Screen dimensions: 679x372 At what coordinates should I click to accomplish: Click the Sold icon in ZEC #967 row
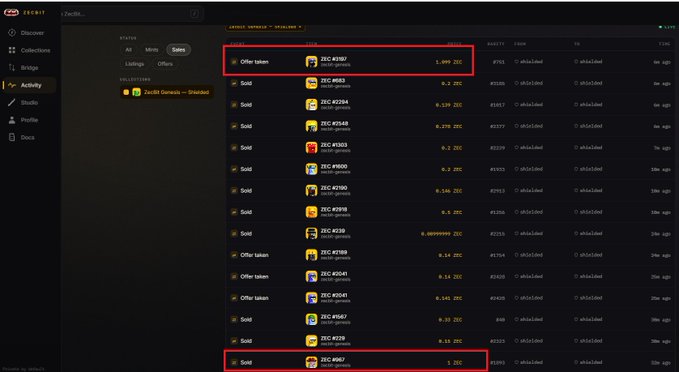234,362
